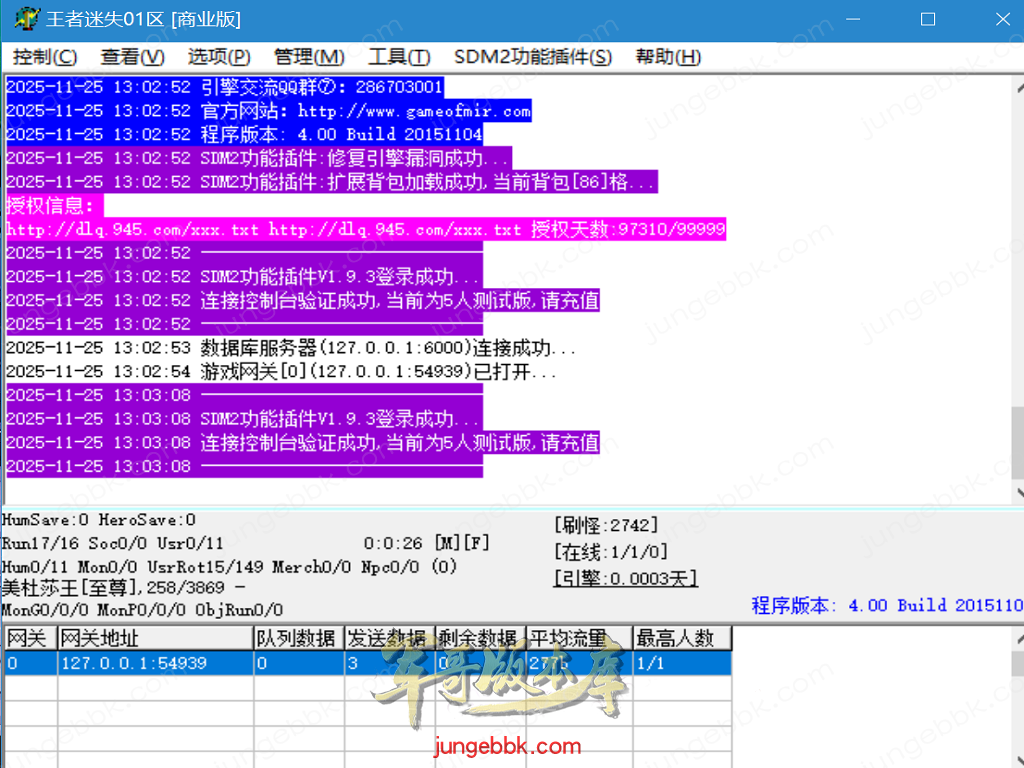The height and width of the screenshot is (768, 1024).
Task: Open the 控制(C) menu
Action: click(45, 57)
